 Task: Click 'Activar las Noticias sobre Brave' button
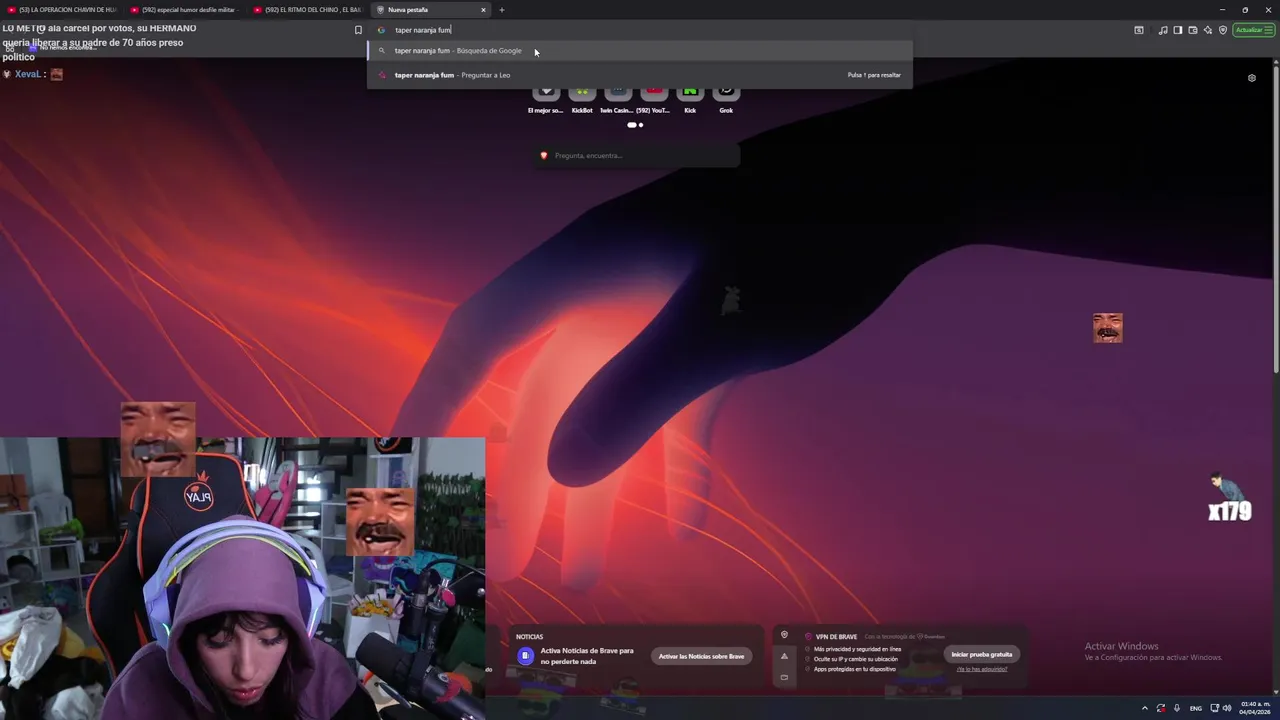point(701,656)
